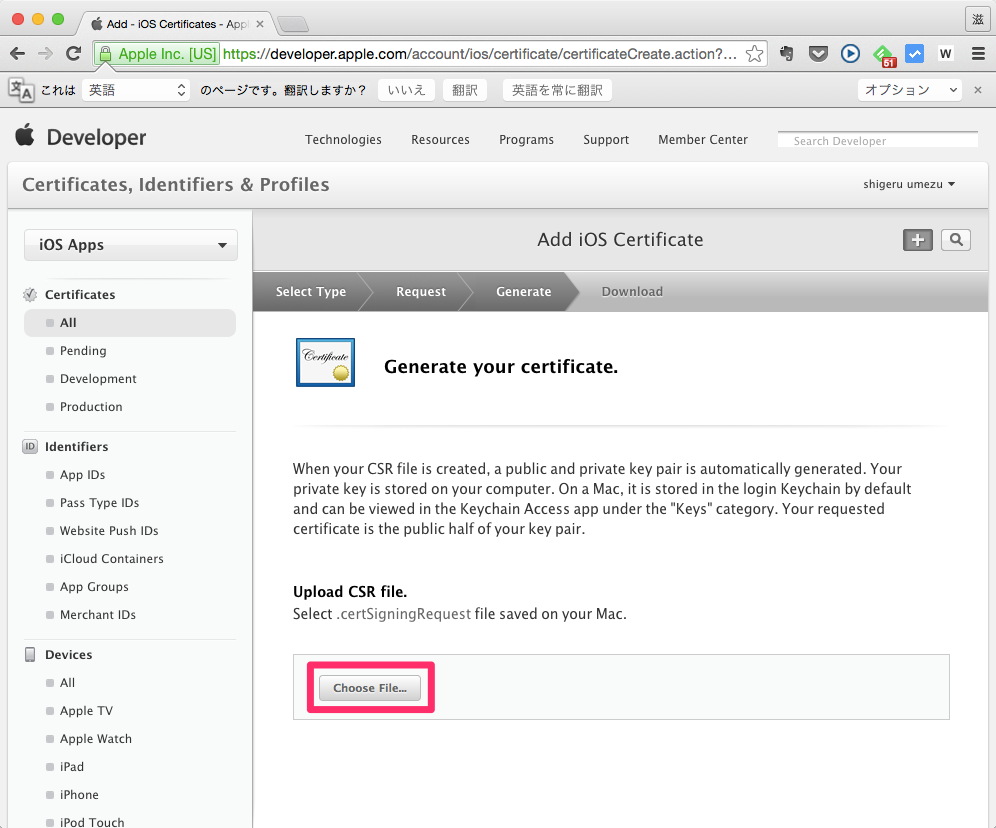This screenshot has width=996, height=828.
Task: Open the iOS Apps platform dropdown
Action: coord(131,245)
